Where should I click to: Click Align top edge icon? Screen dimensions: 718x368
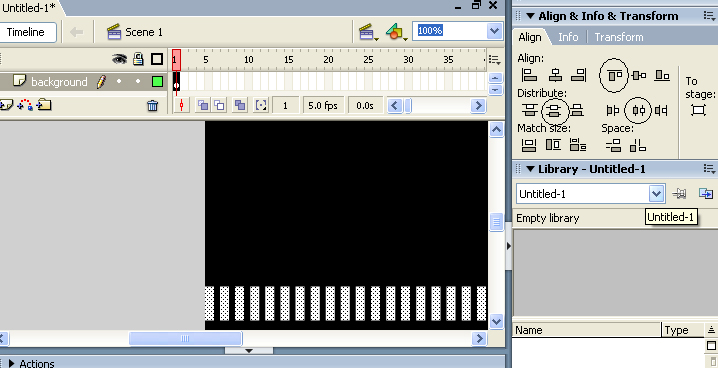(x=615, y=75)
